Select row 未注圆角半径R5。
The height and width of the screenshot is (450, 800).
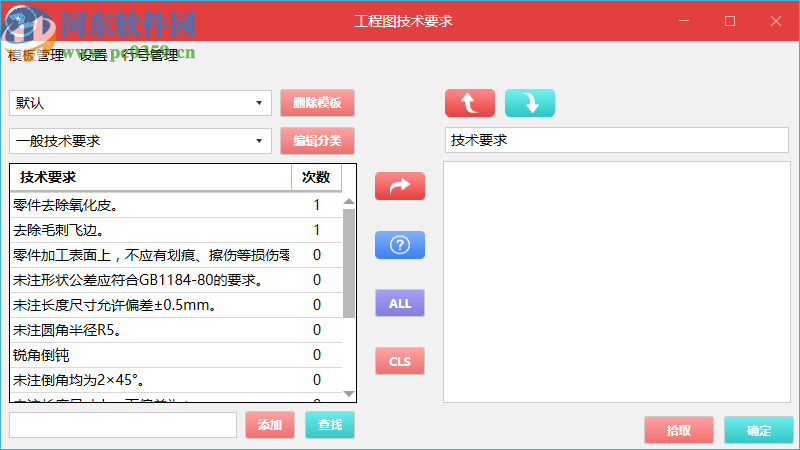[176, 330]
